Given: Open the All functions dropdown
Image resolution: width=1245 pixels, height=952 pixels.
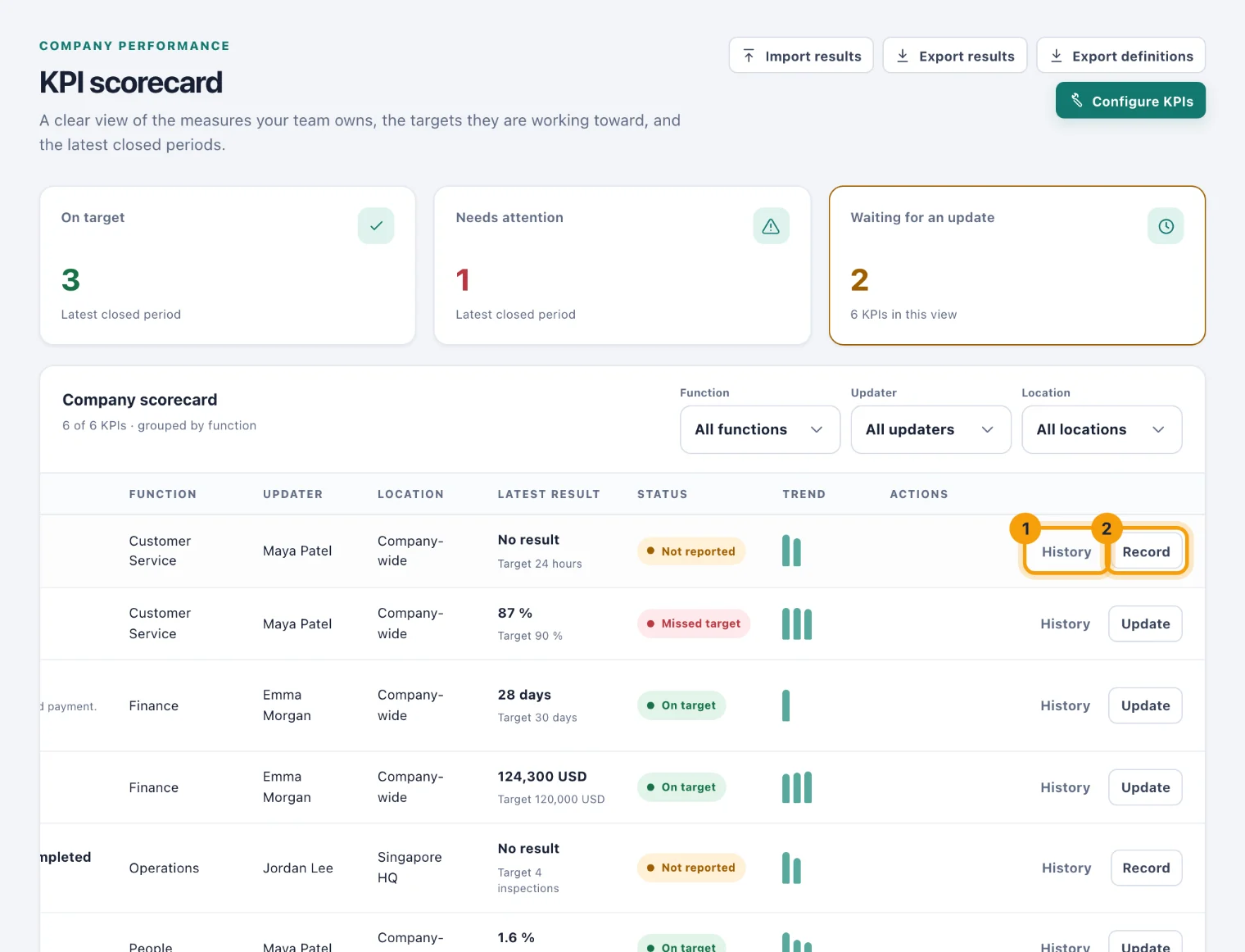Looking at the screenshot, I should (x=760, y=429).
